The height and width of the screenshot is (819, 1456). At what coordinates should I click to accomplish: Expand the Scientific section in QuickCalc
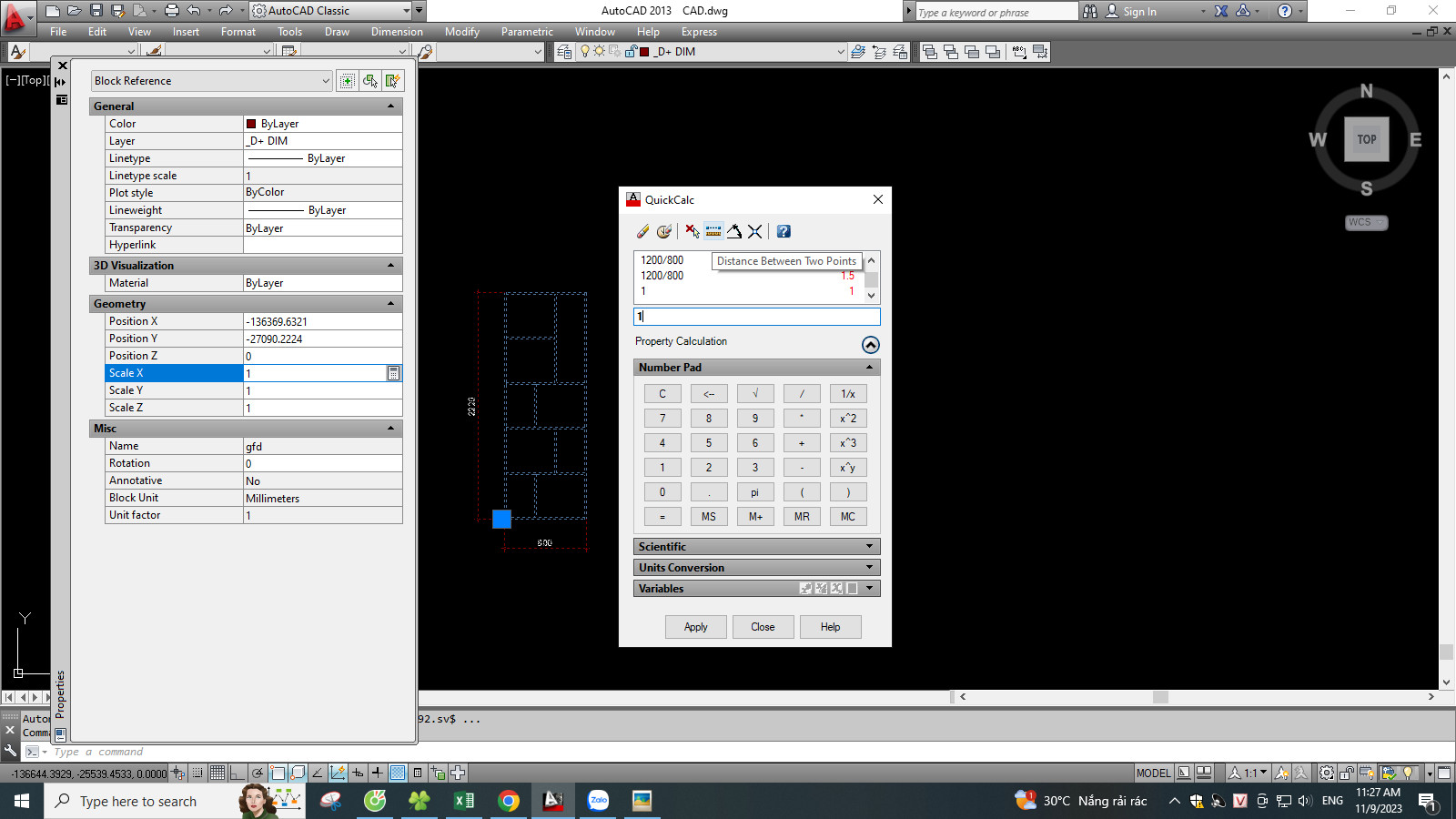tap(869, 547)
